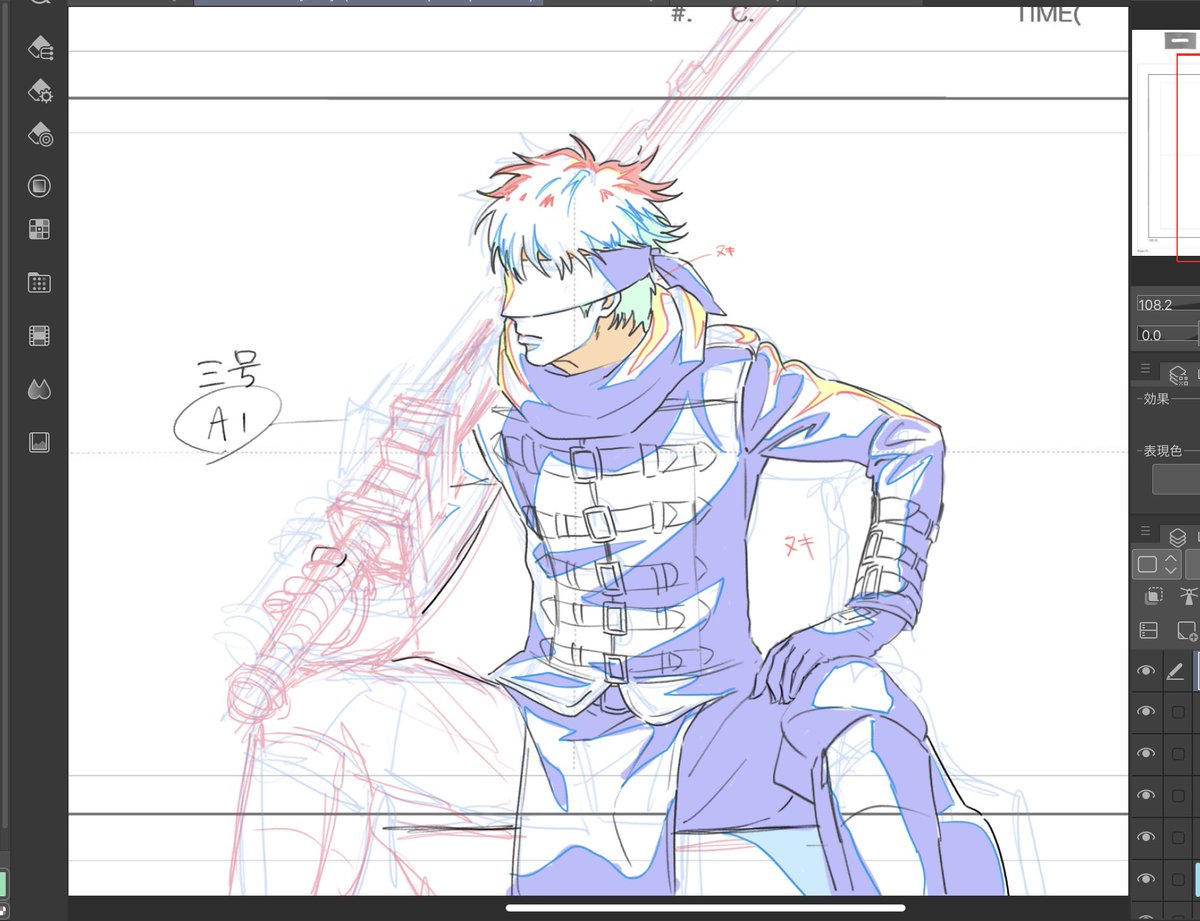Click the pen editing indicator on top layer
Screen dimensions: 1200x921
coord(1176,672)
